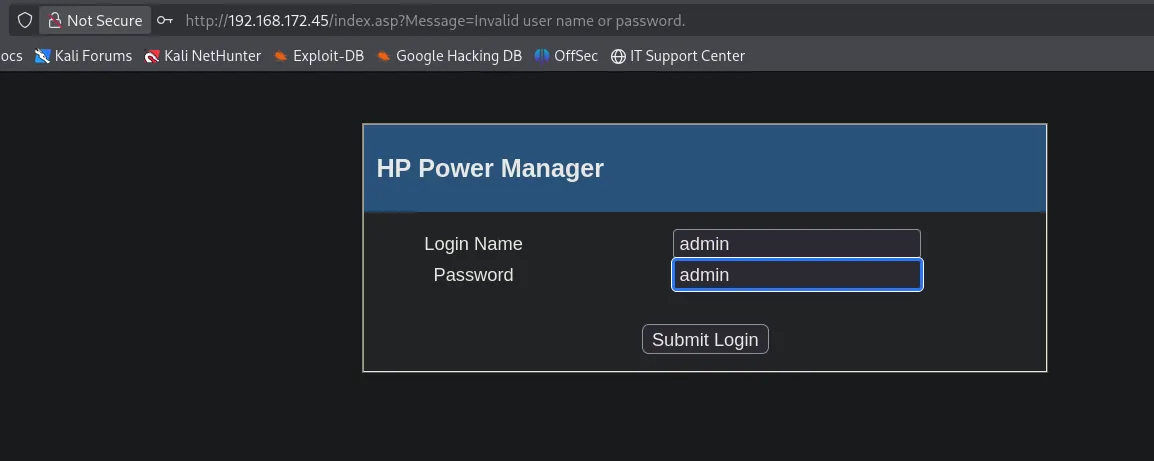Open the IT Support Center bookmark
The image size is (1154, 461).
coord(678,56)
